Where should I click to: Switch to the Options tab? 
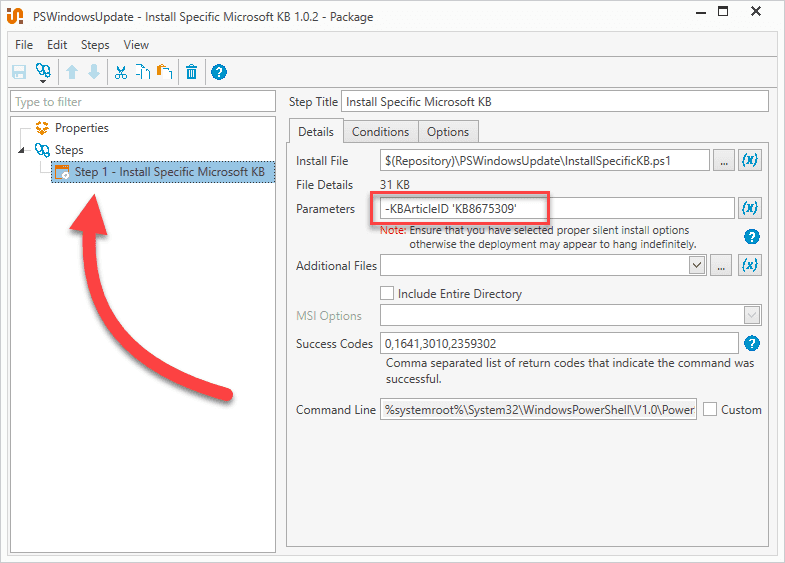point(448,132)
